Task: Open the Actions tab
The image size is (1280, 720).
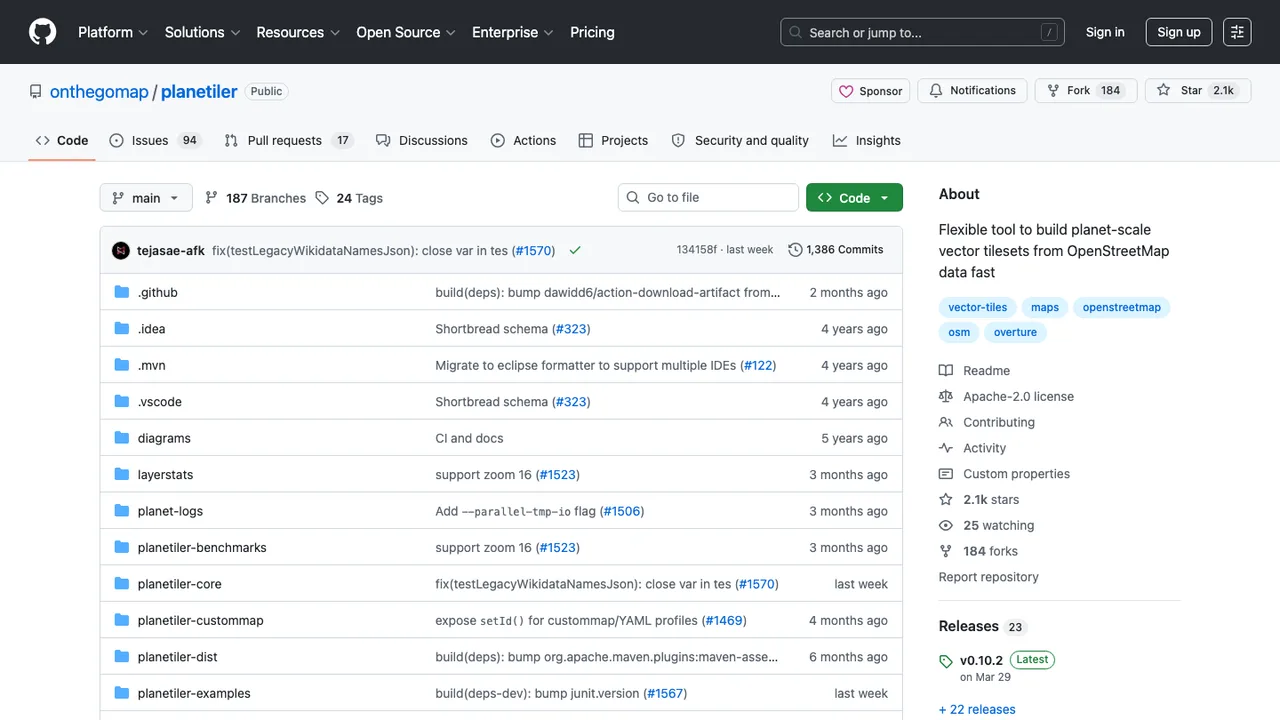Action: coord(524,141)
